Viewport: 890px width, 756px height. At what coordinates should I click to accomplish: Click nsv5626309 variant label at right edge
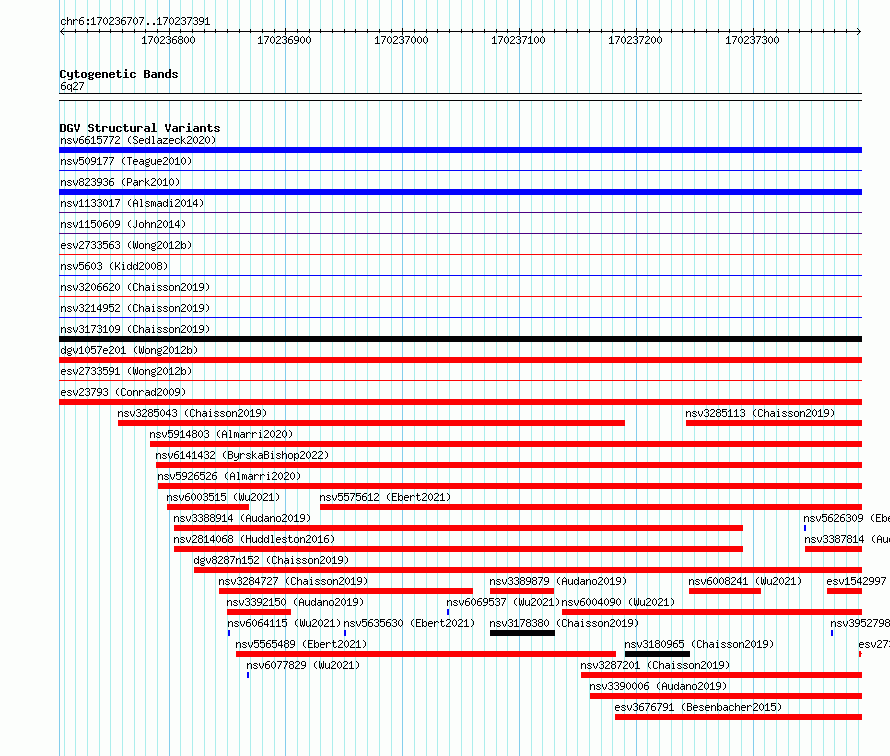coord(846,518)
